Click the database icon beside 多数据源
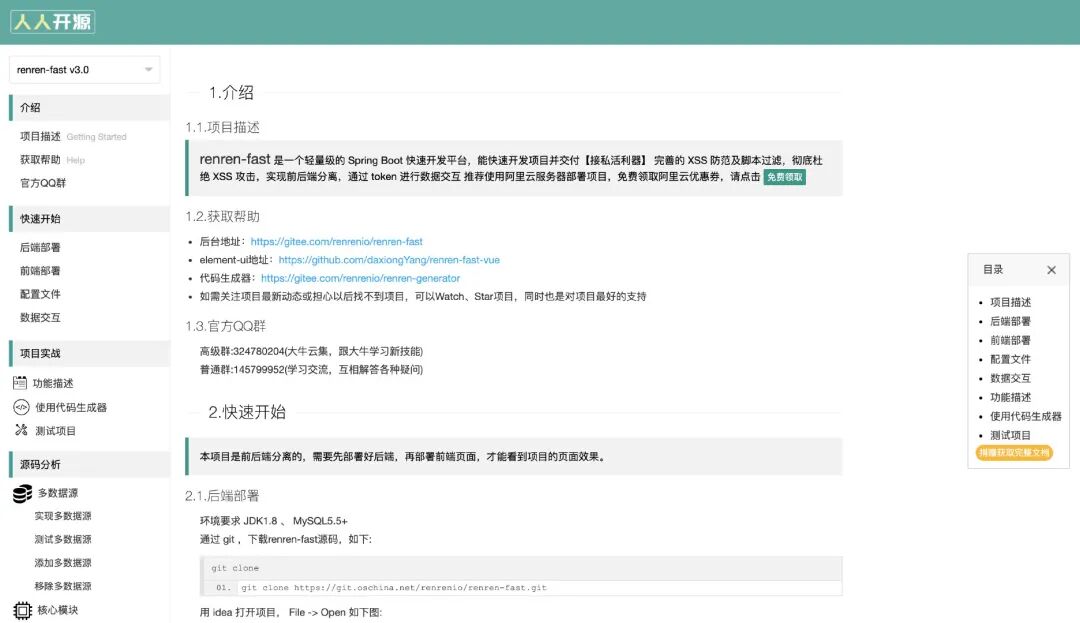The width and height of the screenshot is (1080, 623). 22,493
